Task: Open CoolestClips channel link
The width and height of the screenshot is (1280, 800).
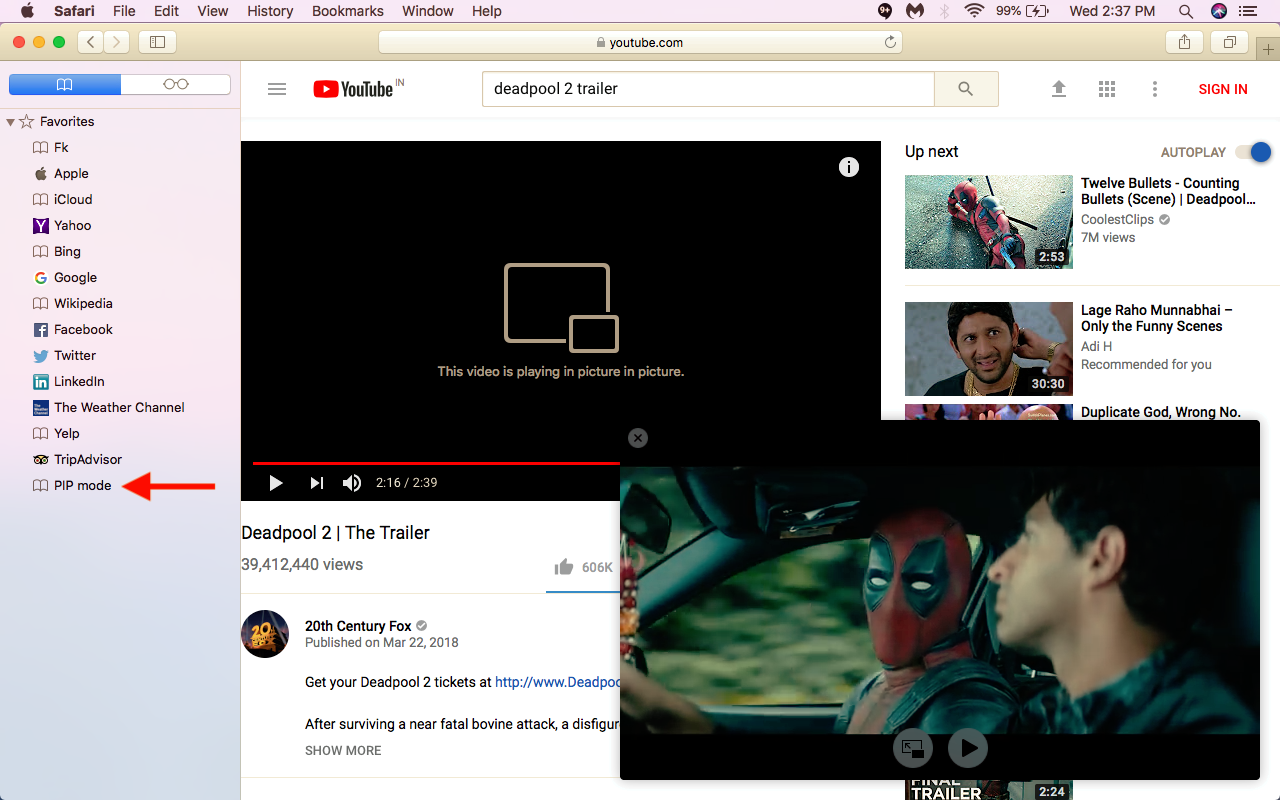Action: pos(1117,219)
